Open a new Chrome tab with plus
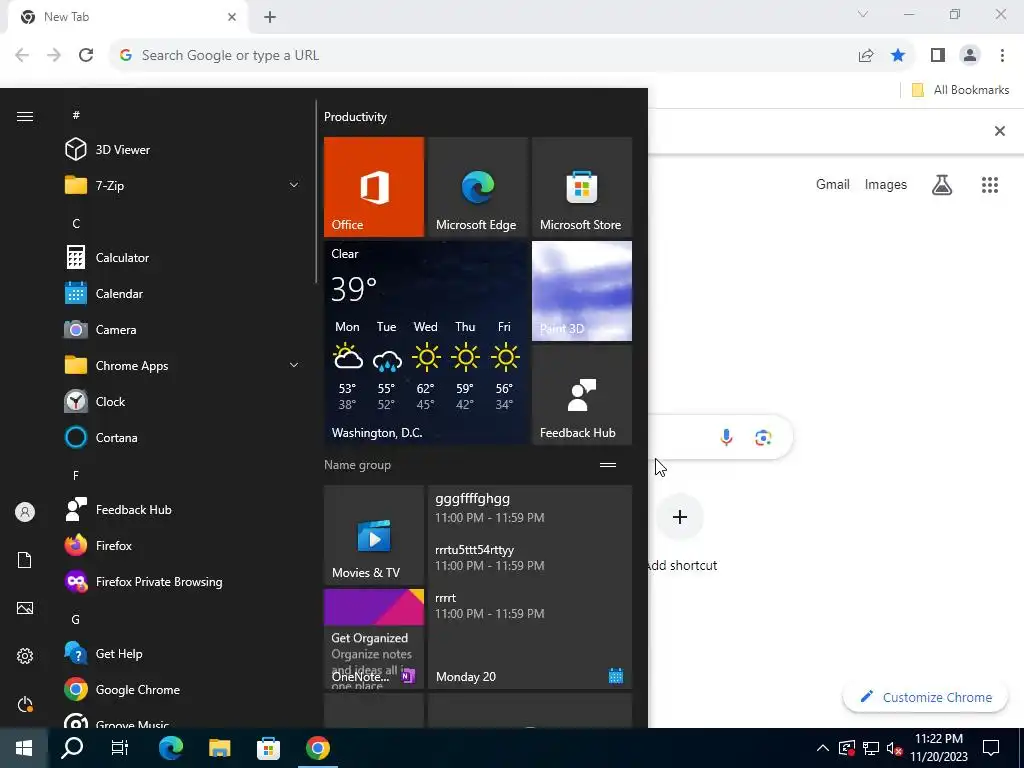The width and height of the screenshot is (1024, 768). [x=270, y=17]
